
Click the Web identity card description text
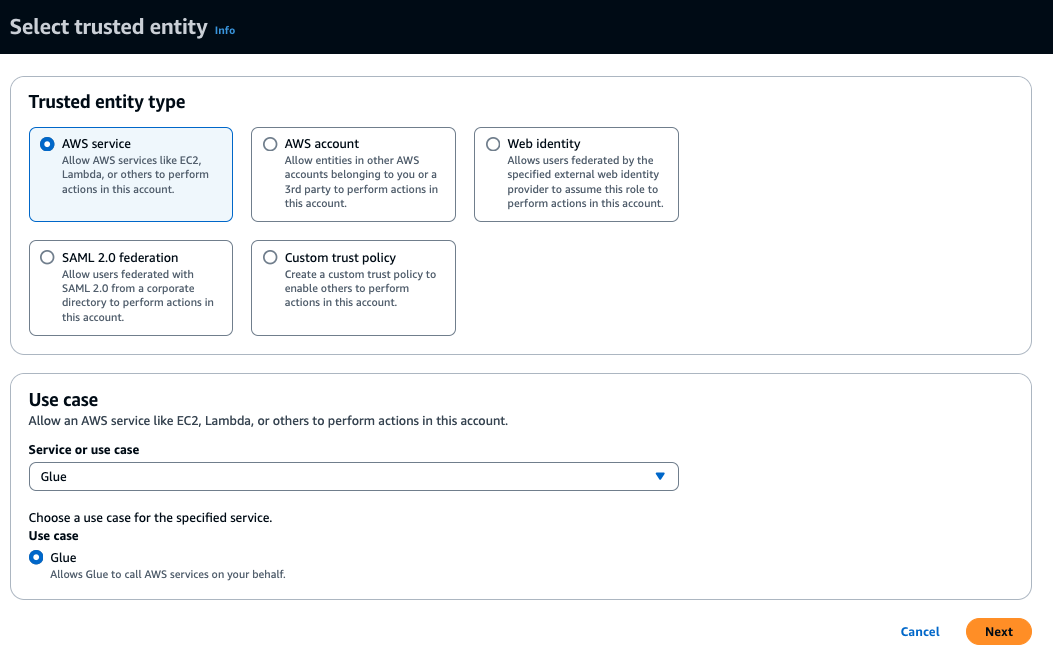click(x=585, y=182)
